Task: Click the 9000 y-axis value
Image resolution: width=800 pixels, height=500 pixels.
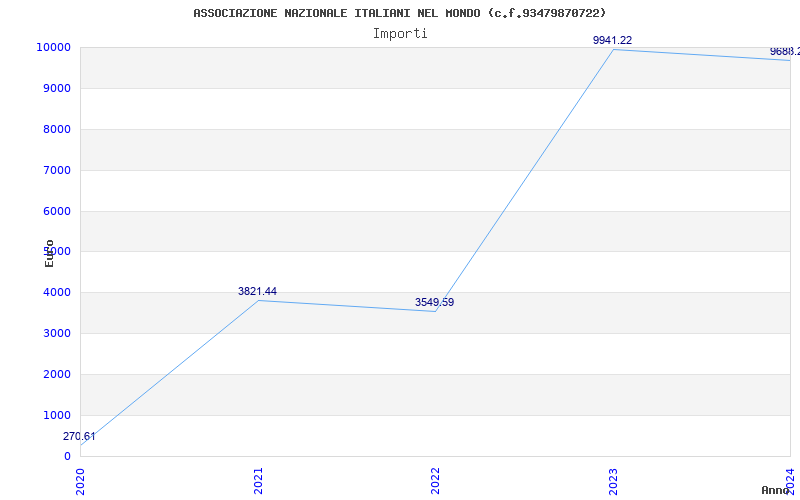Action: point(57,88)
